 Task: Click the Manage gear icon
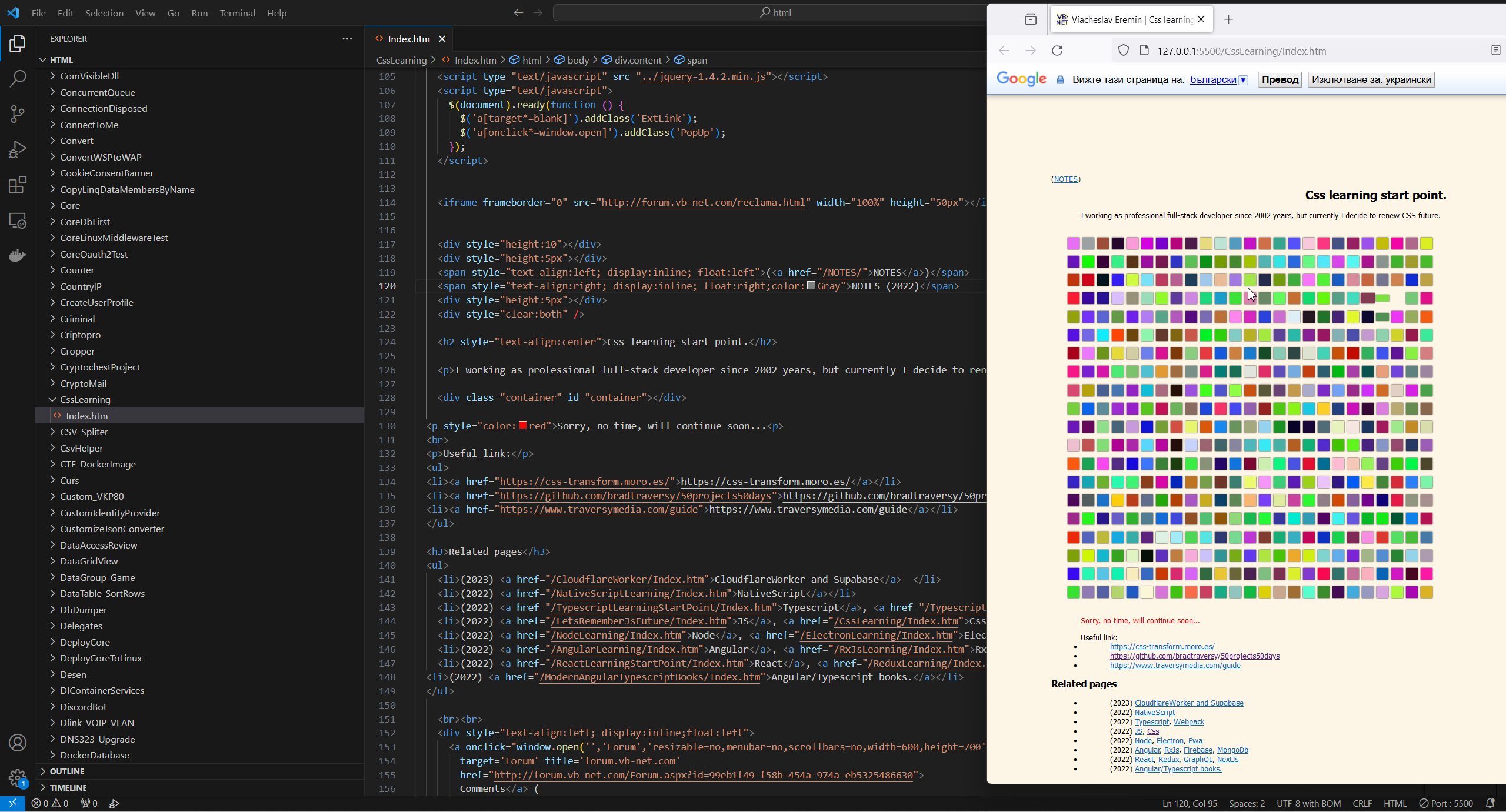coord(18,778)
